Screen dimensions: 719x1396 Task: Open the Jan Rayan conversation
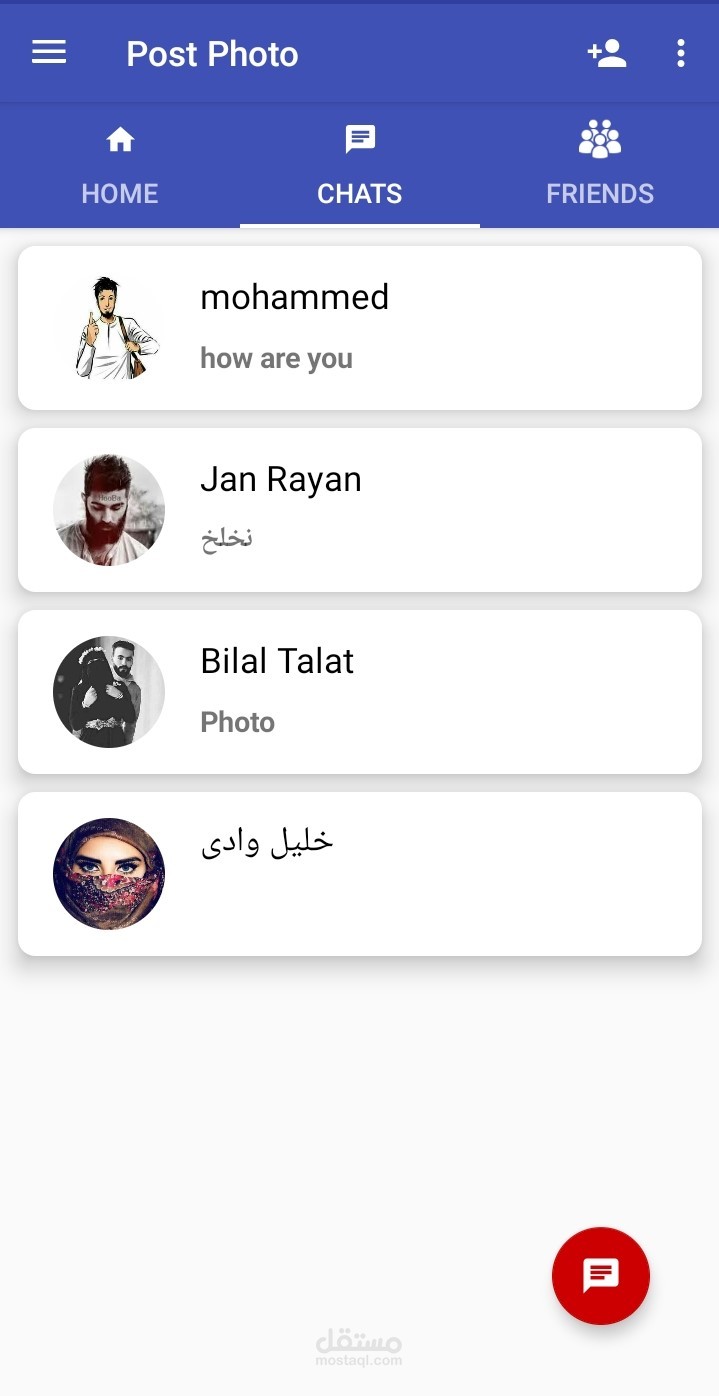click(281, 479)
